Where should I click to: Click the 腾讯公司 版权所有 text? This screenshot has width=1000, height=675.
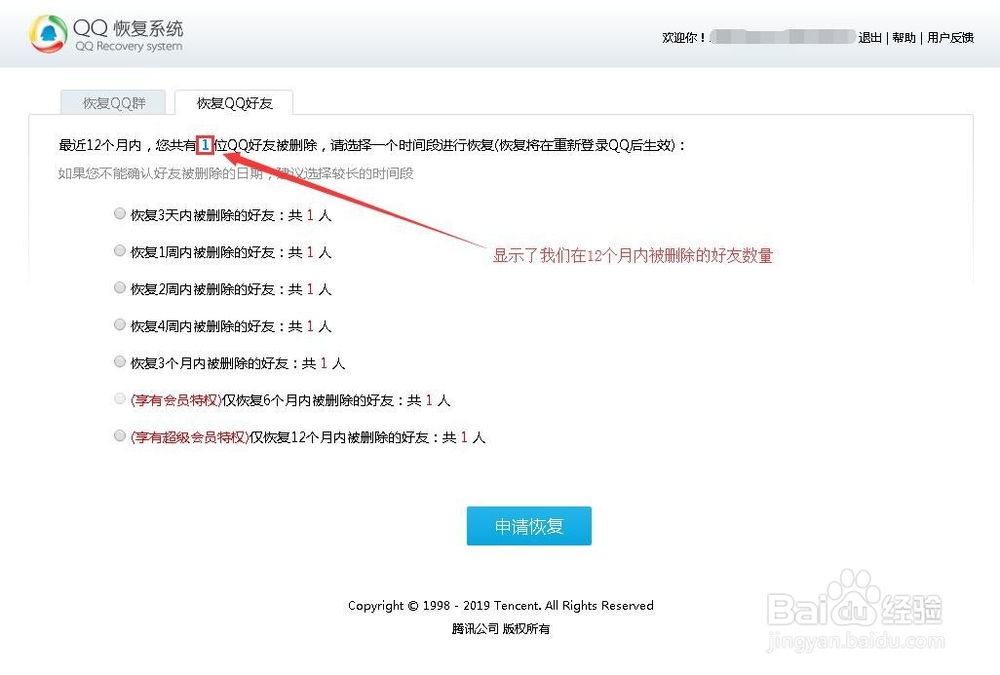point(500,629)
